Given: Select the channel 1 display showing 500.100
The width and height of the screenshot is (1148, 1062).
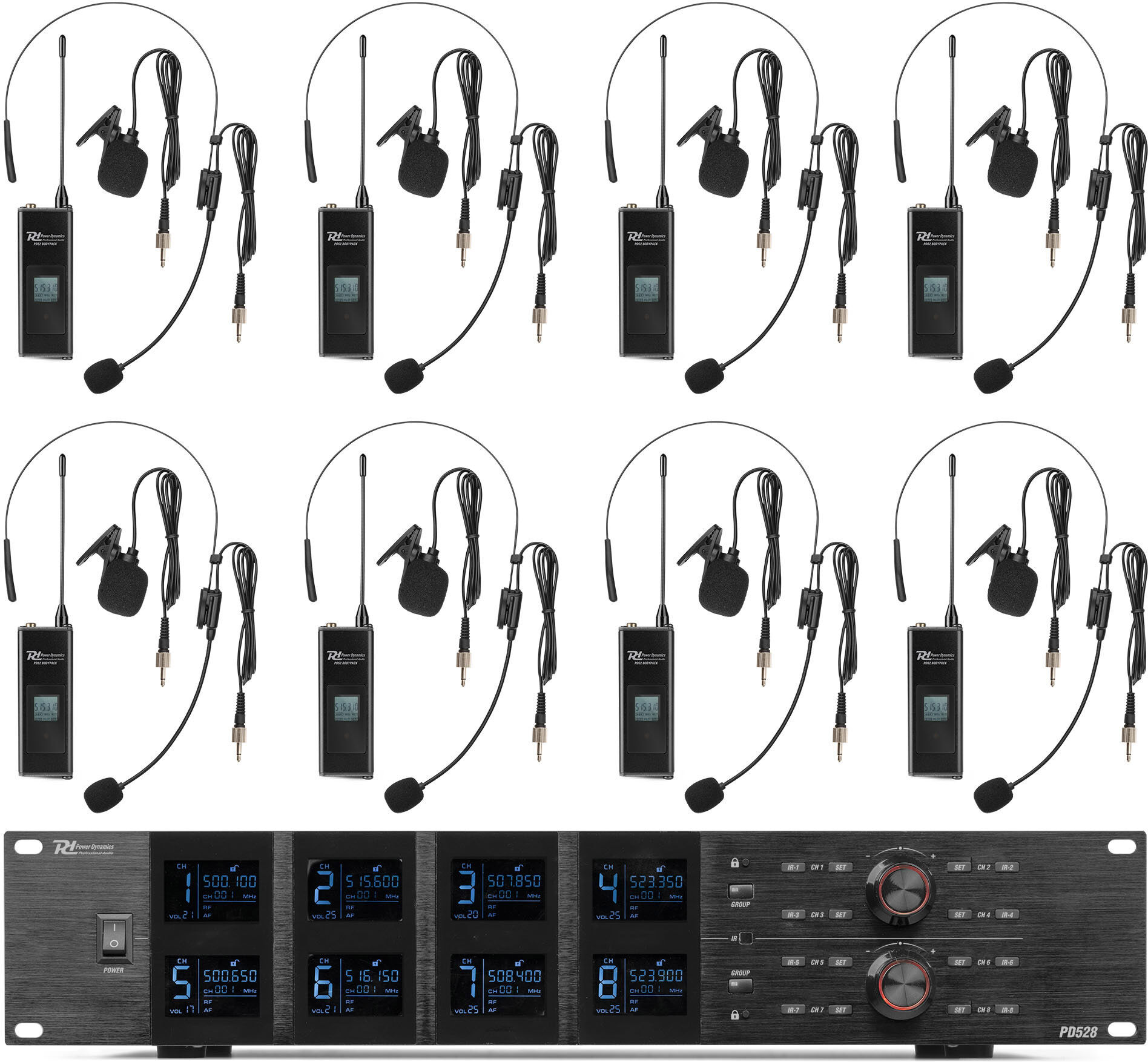Looking at the screenshot, I should (x=212, y=891).
